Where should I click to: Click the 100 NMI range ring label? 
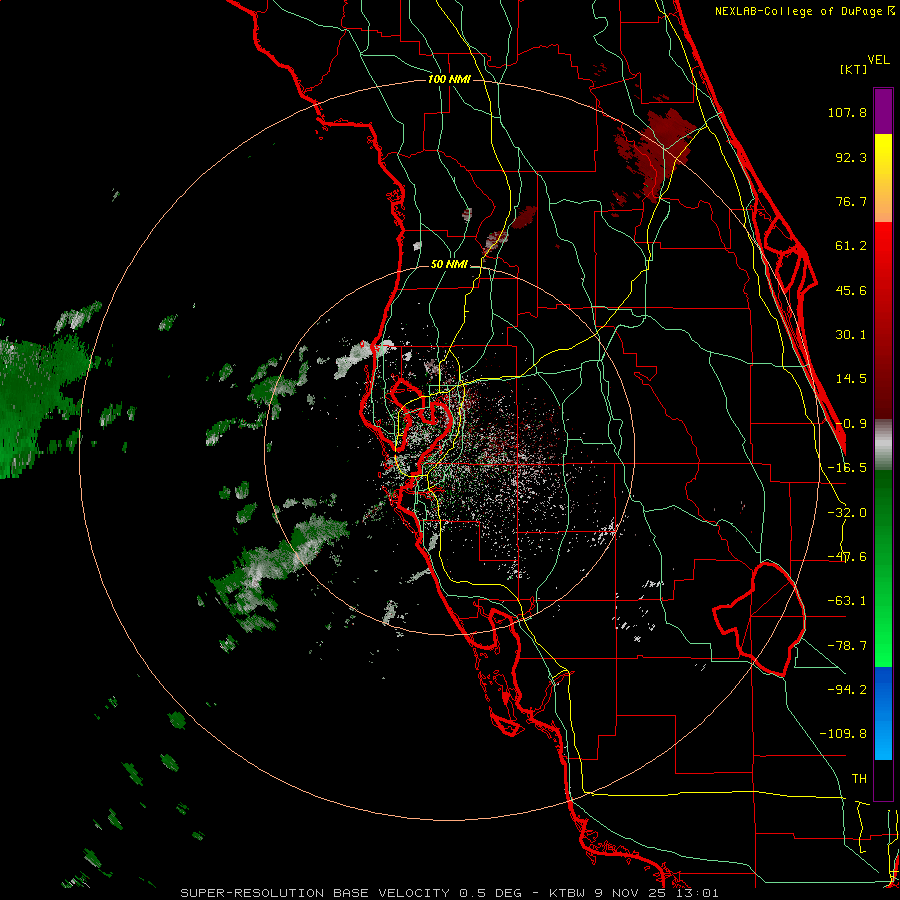click(x=449, y=79)
